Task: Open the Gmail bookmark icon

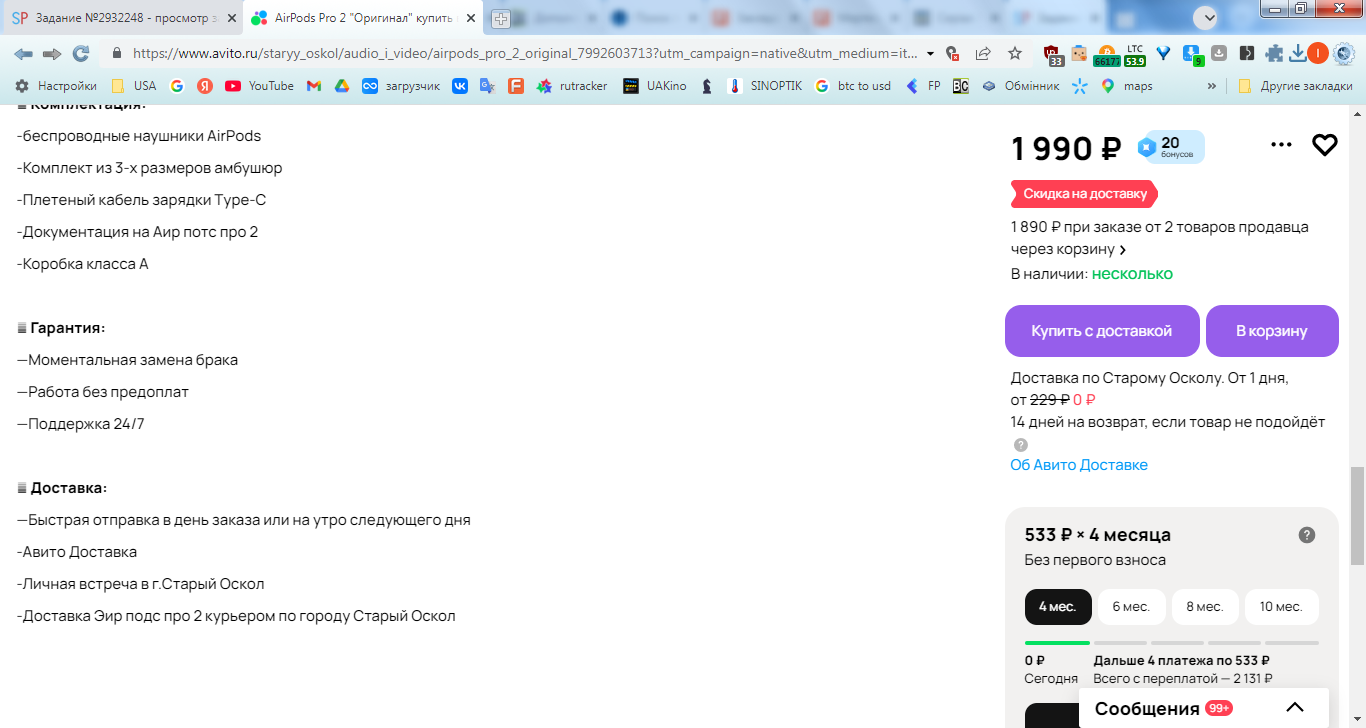Action: [x=313, y=86]
